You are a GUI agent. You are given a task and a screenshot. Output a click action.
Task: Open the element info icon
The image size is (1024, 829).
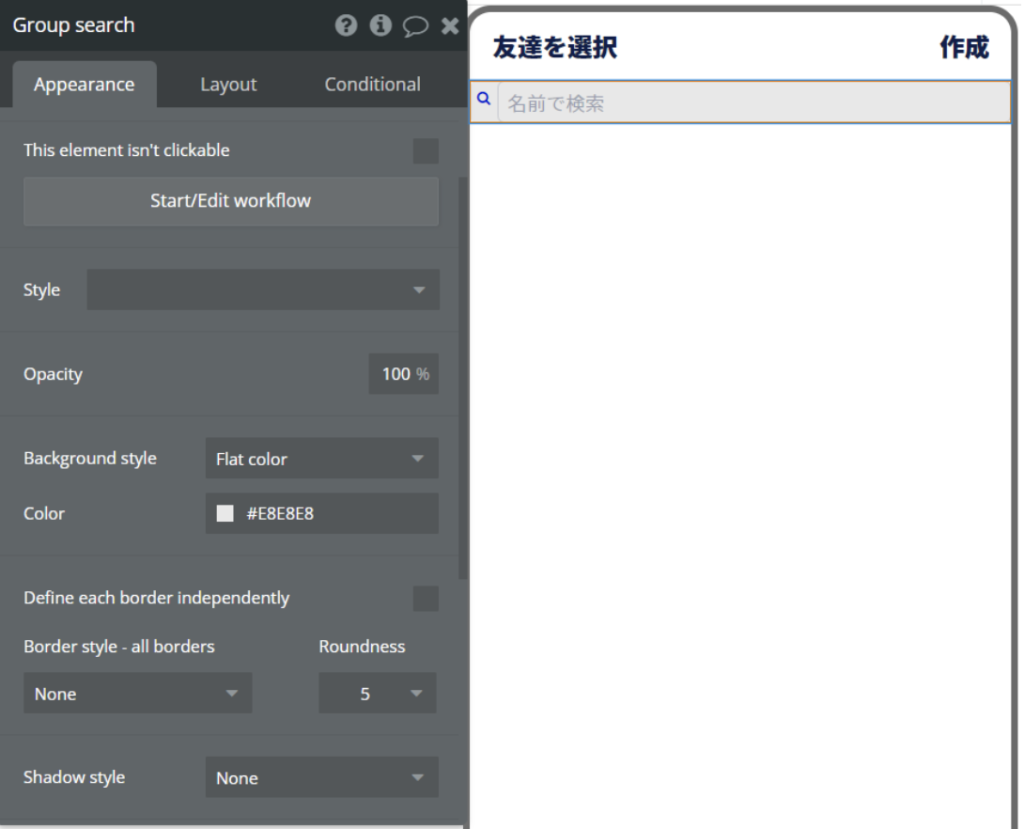[x=380, y=26]
